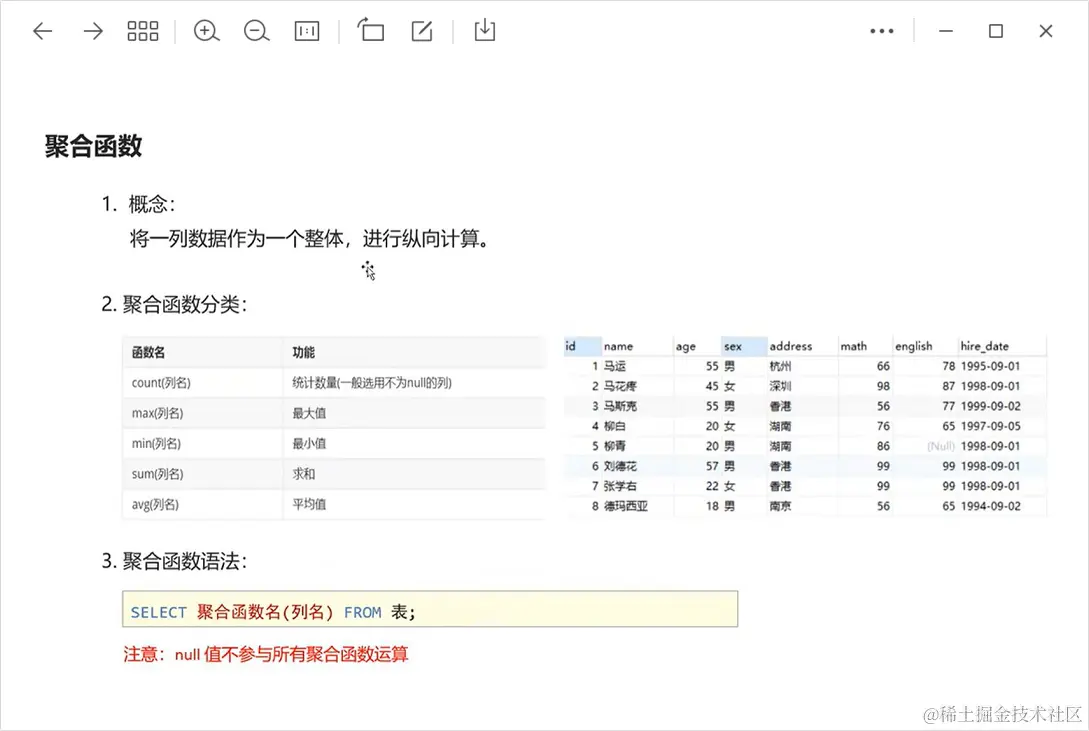This screenshot has width=1089, height=731.
Task: Click the SELECT keyword in syntax box
Action: pyautogui.click(x=158, y=612)
